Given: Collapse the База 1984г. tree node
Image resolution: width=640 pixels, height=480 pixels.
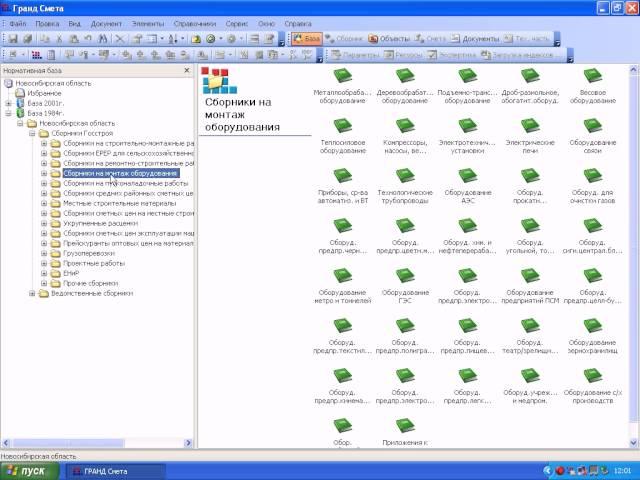Looking at the screenshot, I should [8, 113].
